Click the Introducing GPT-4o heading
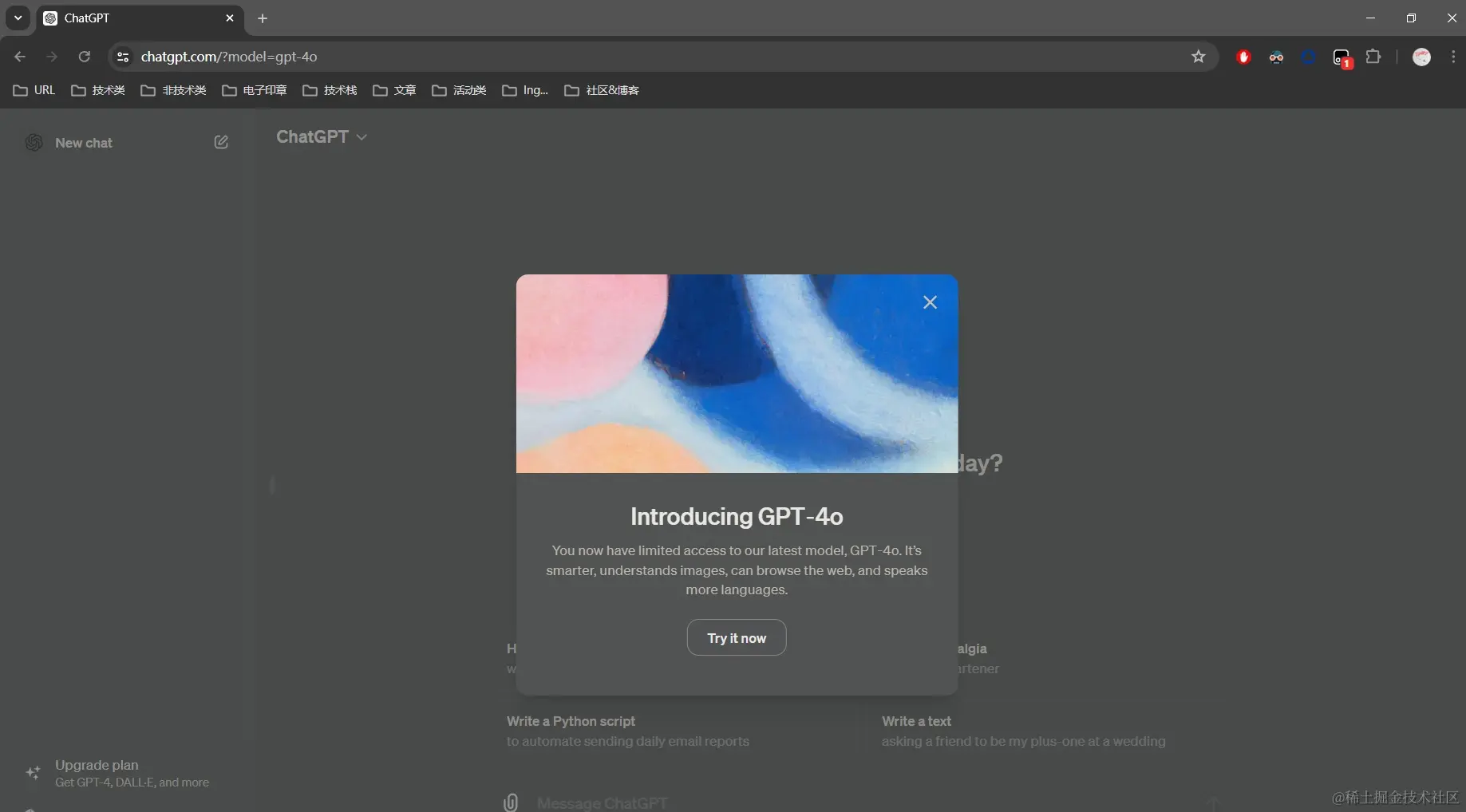The width and height of the screenshot is (1466, 812). [x=737, y=517]
